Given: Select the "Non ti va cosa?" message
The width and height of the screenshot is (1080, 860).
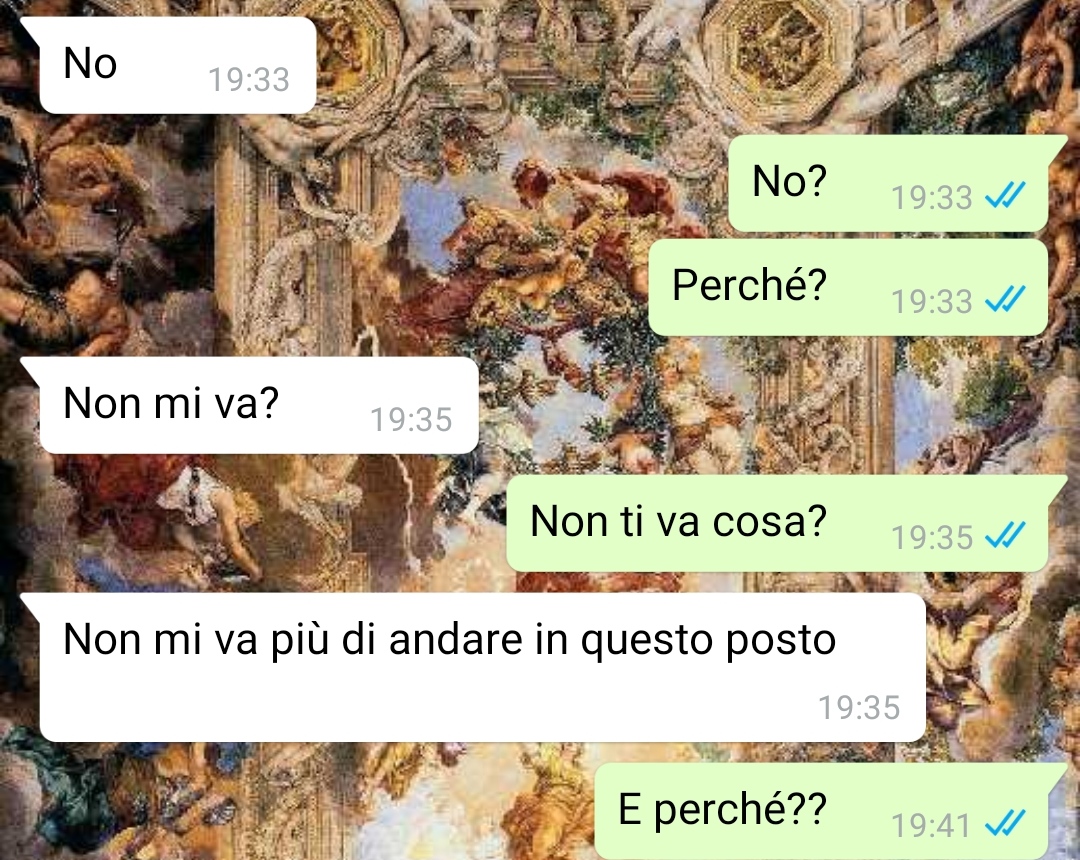Looking at the screenshot, I should point(778,523).
